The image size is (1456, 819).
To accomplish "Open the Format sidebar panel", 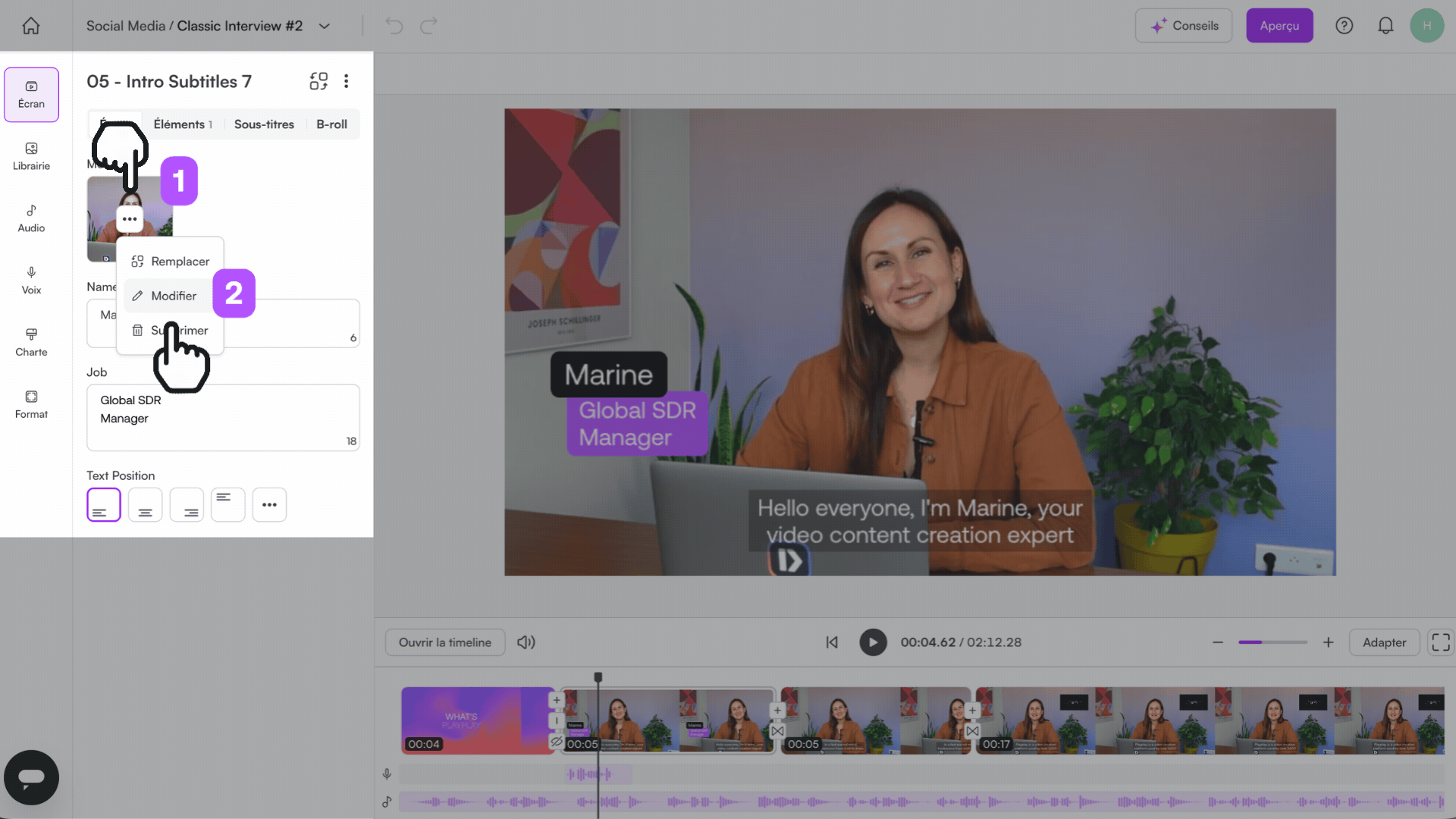I will pos(31,406).
